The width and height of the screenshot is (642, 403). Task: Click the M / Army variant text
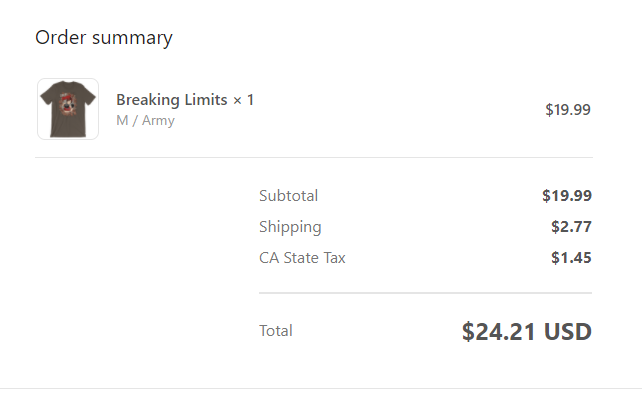[x=145, y=120]
